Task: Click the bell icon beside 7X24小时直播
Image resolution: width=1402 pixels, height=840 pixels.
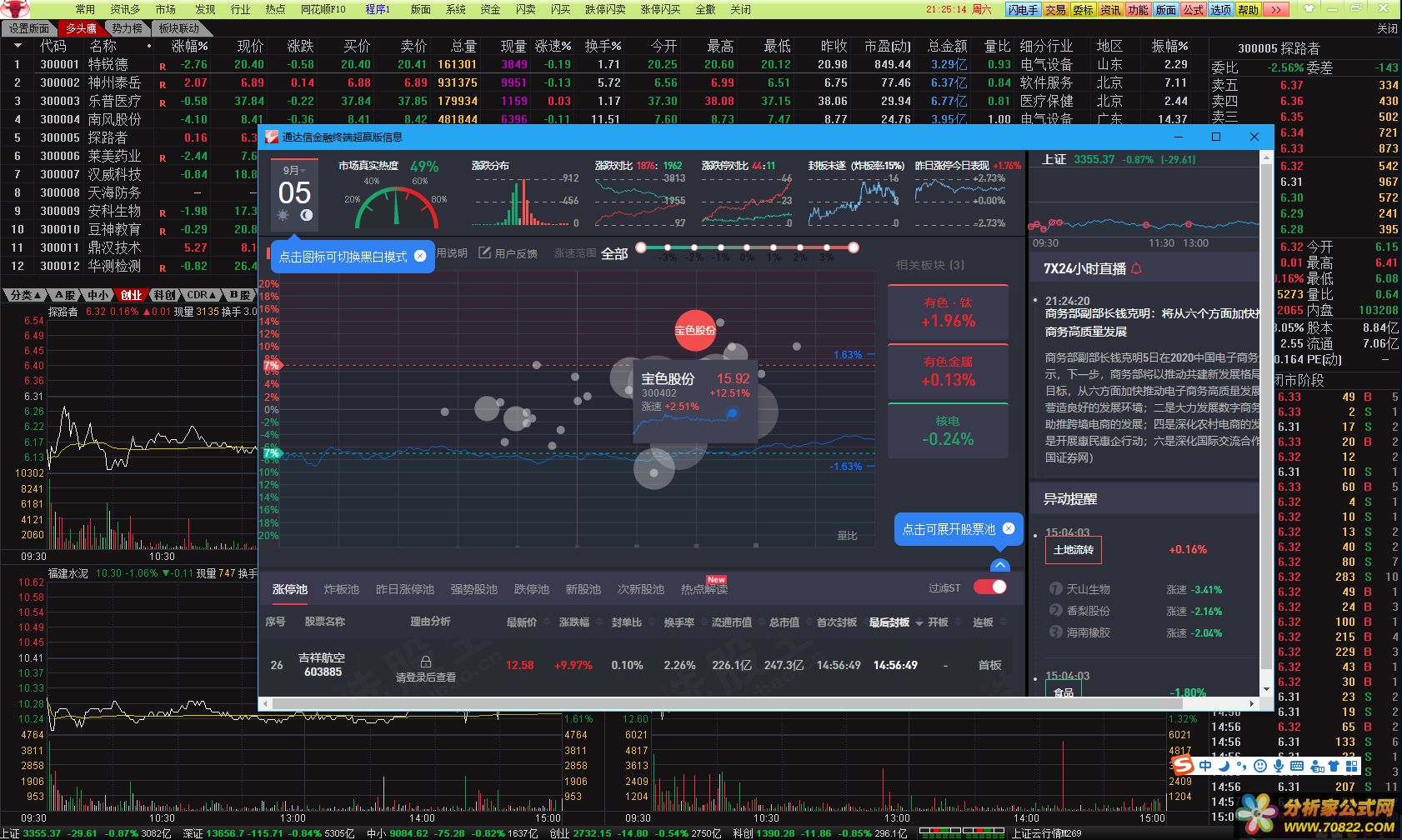Action: [x=1136, y=268]
